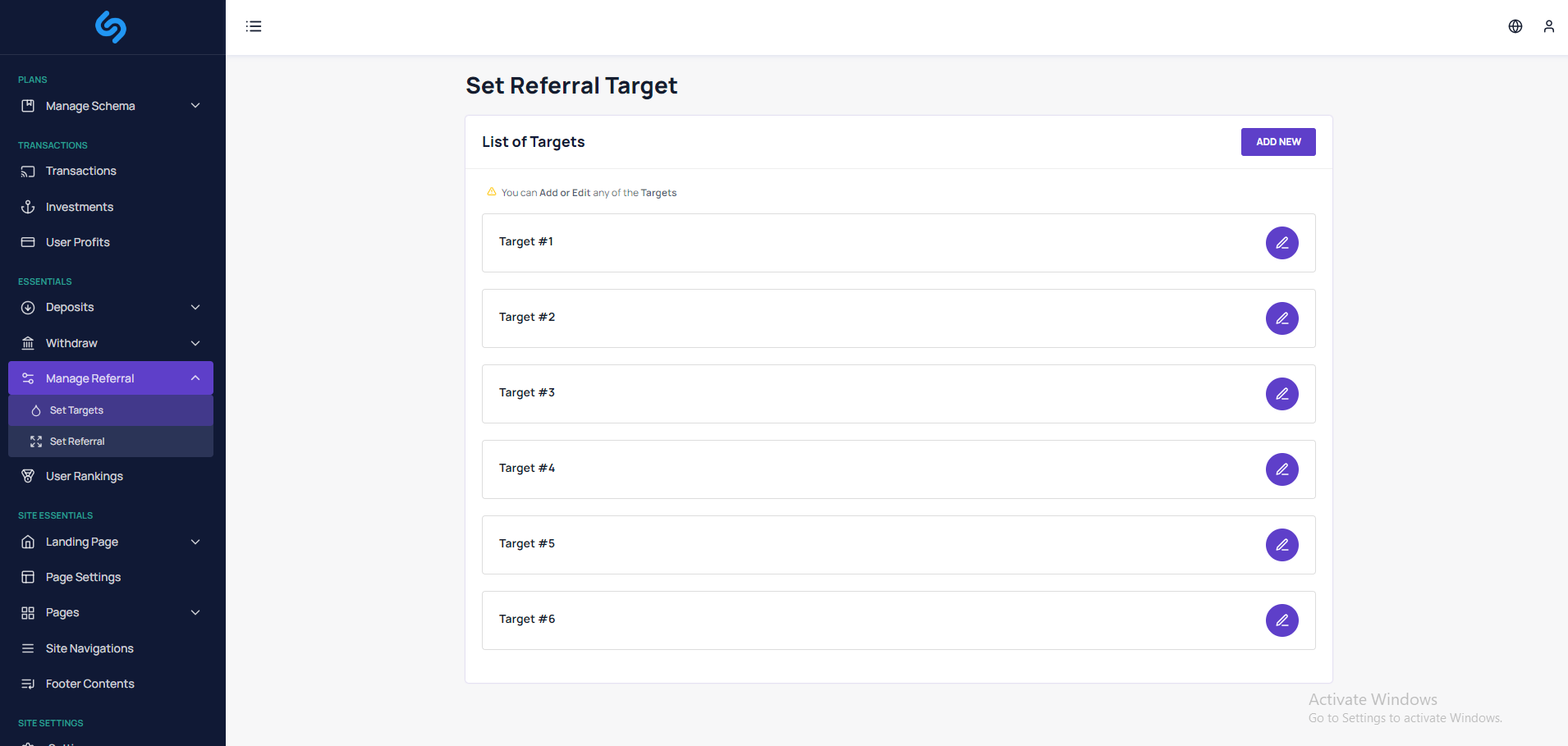Open the edit icon for Target #5

1281,545
